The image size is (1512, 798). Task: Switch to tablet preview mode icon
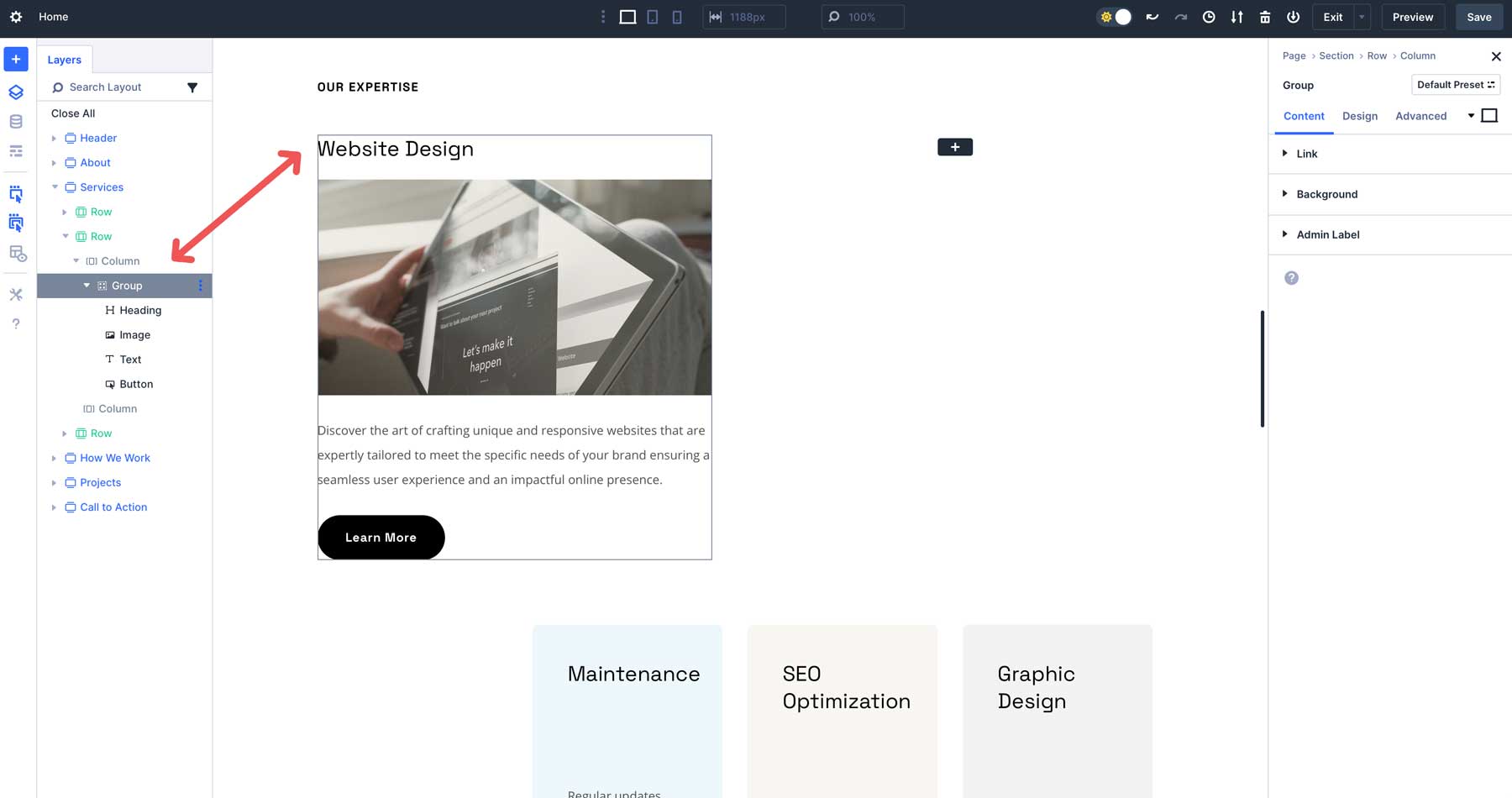tap(652, 16)
